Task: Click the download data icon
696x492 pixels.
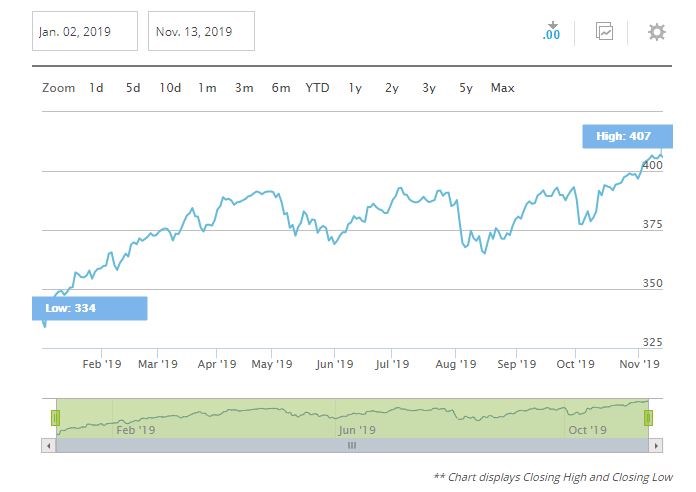Action: click(x=551, y=31)
